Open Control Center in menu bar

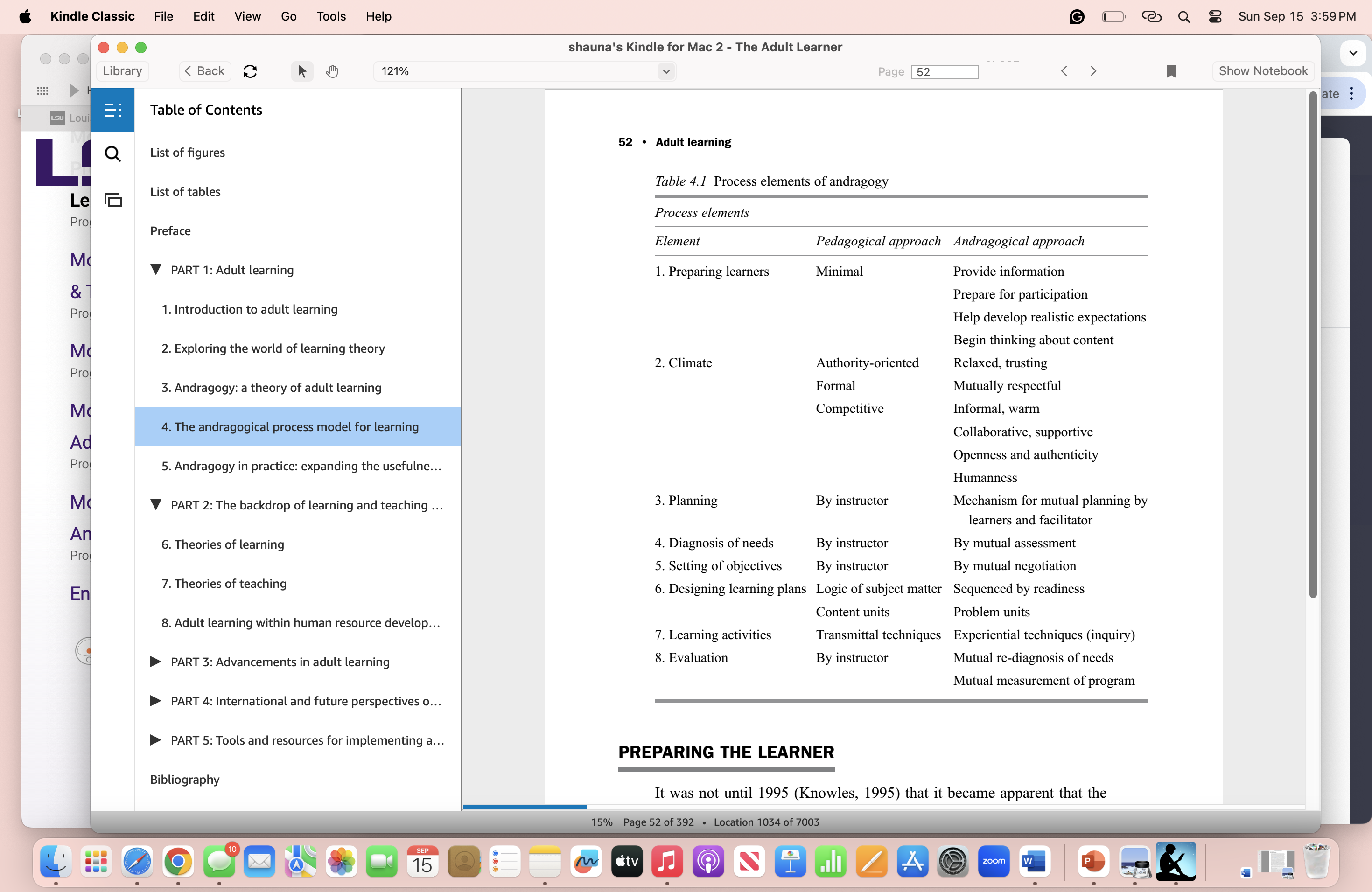pyautogui.click(x=1215, y=16)
